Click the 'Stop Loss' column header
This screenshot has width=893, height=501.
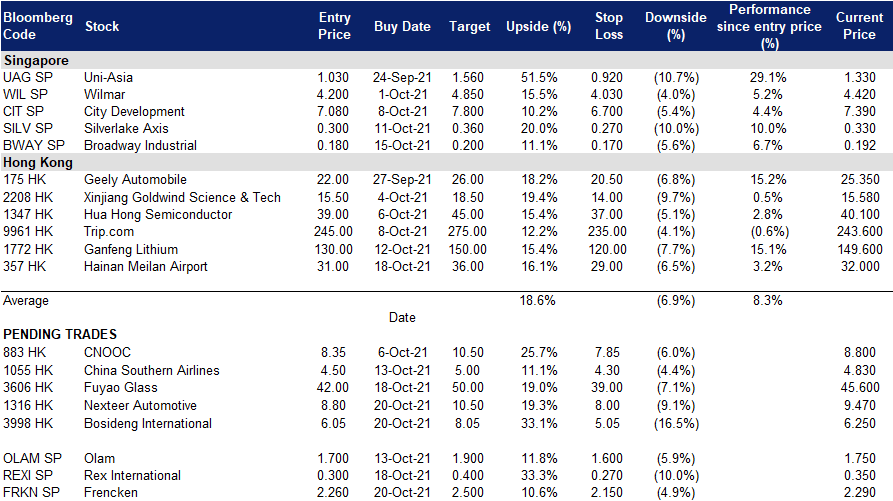pyautogui.click(x=609, y=26)
